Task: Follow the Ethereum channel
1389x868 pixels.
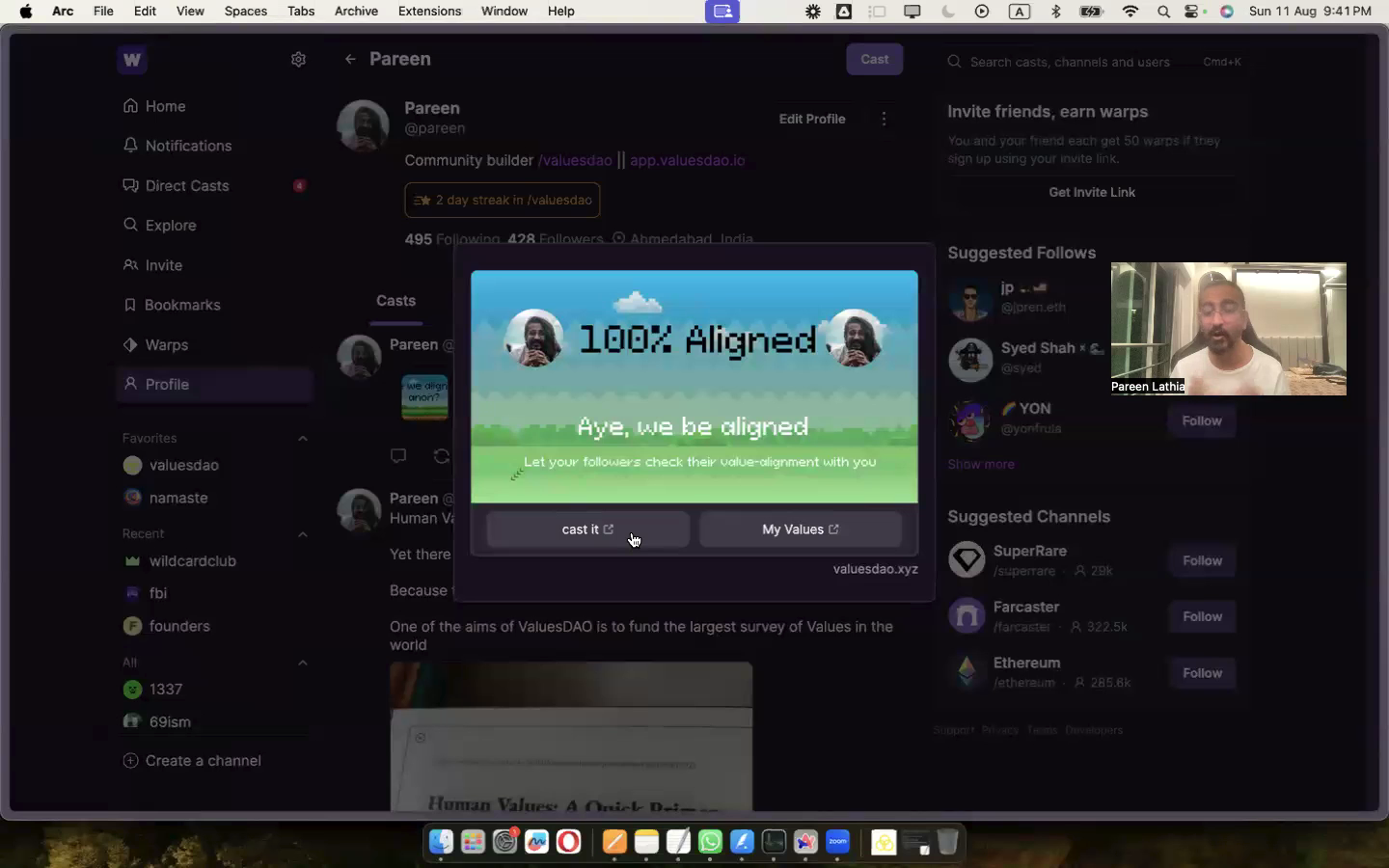Action: 1202,673
